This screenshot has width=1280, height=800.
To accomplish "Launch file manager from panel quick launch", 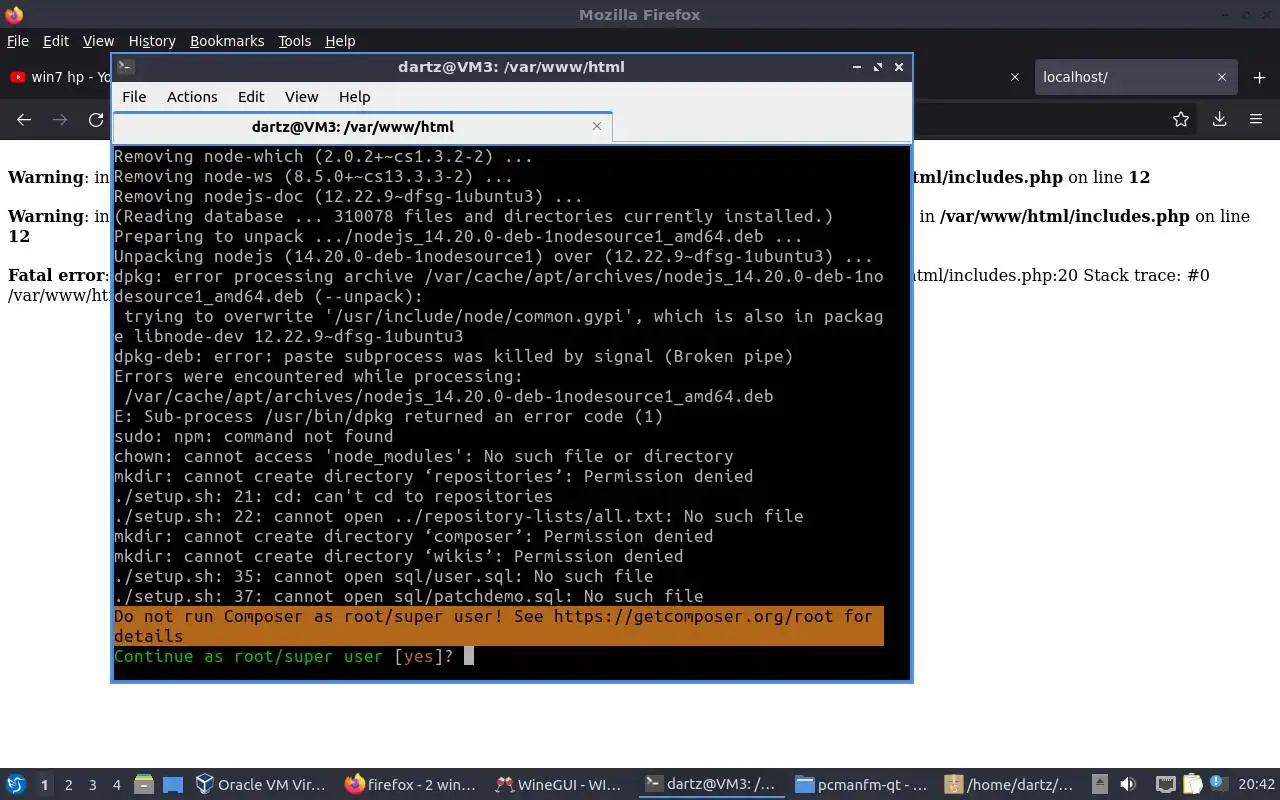I will (143, 785).
